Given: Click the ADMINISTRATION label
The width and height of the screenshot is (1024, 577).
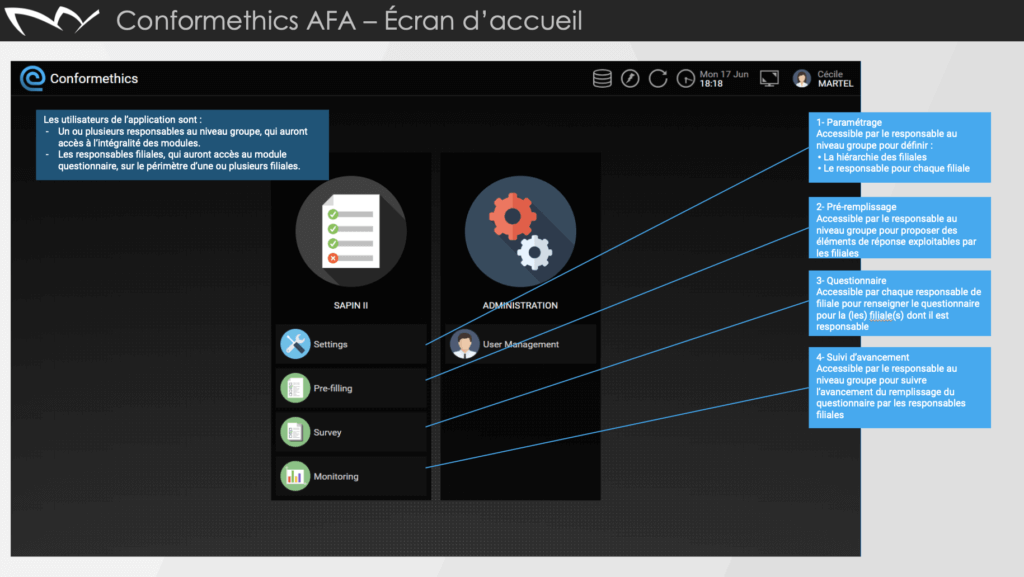Looking at the screenshot, I should pos(520,305).
